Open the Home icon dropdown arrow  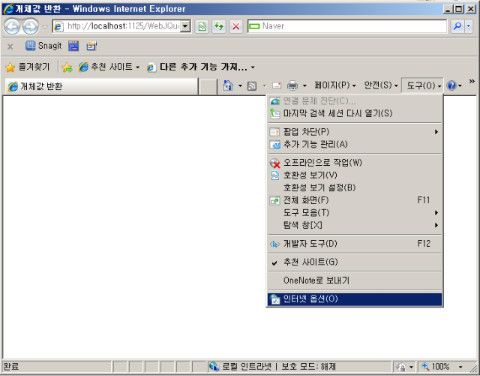(240, 86)
